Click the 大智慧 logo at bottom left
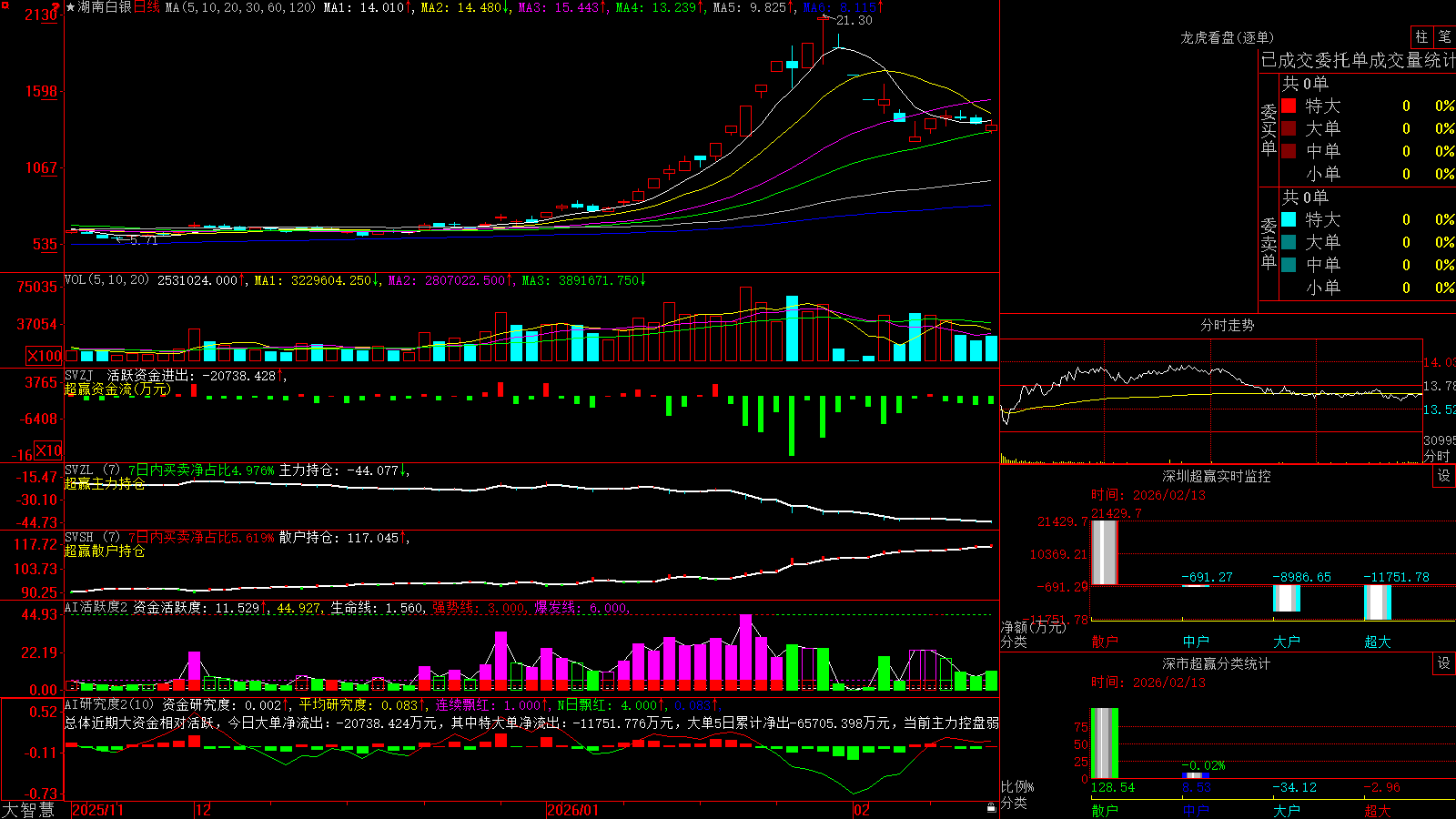Screen dimensions: 1456x819 click(x=28, y=810)
